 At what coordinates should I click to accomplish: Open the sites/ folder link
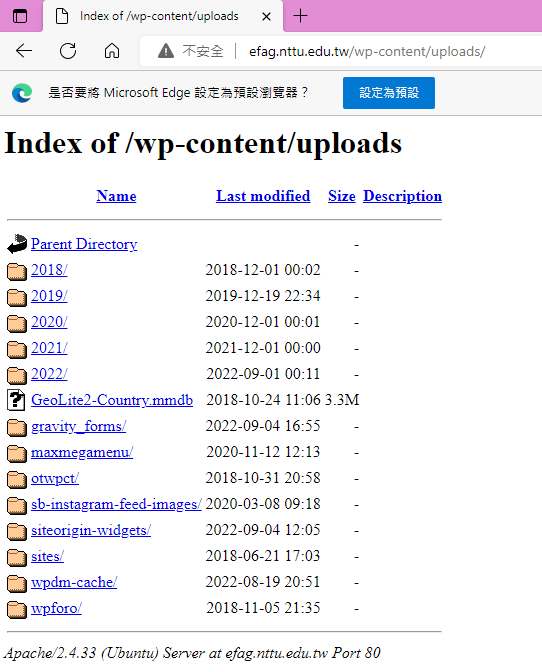click(47, 556)
